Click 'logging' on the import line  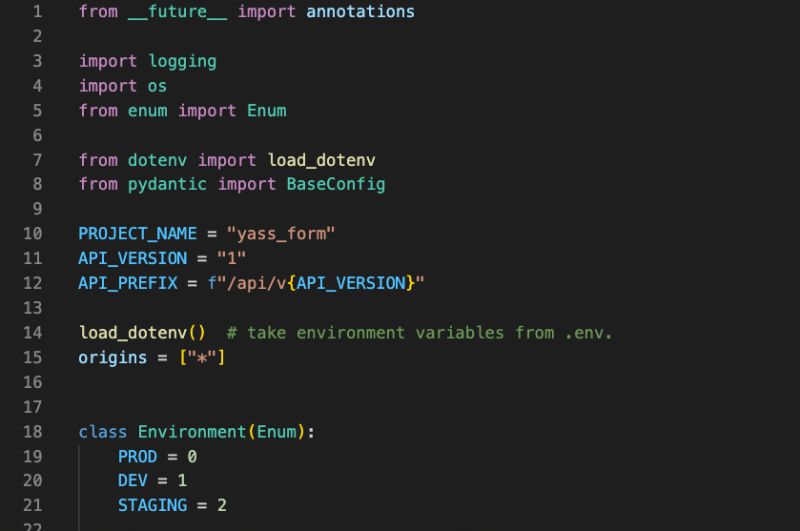click(x=182, y=62)
